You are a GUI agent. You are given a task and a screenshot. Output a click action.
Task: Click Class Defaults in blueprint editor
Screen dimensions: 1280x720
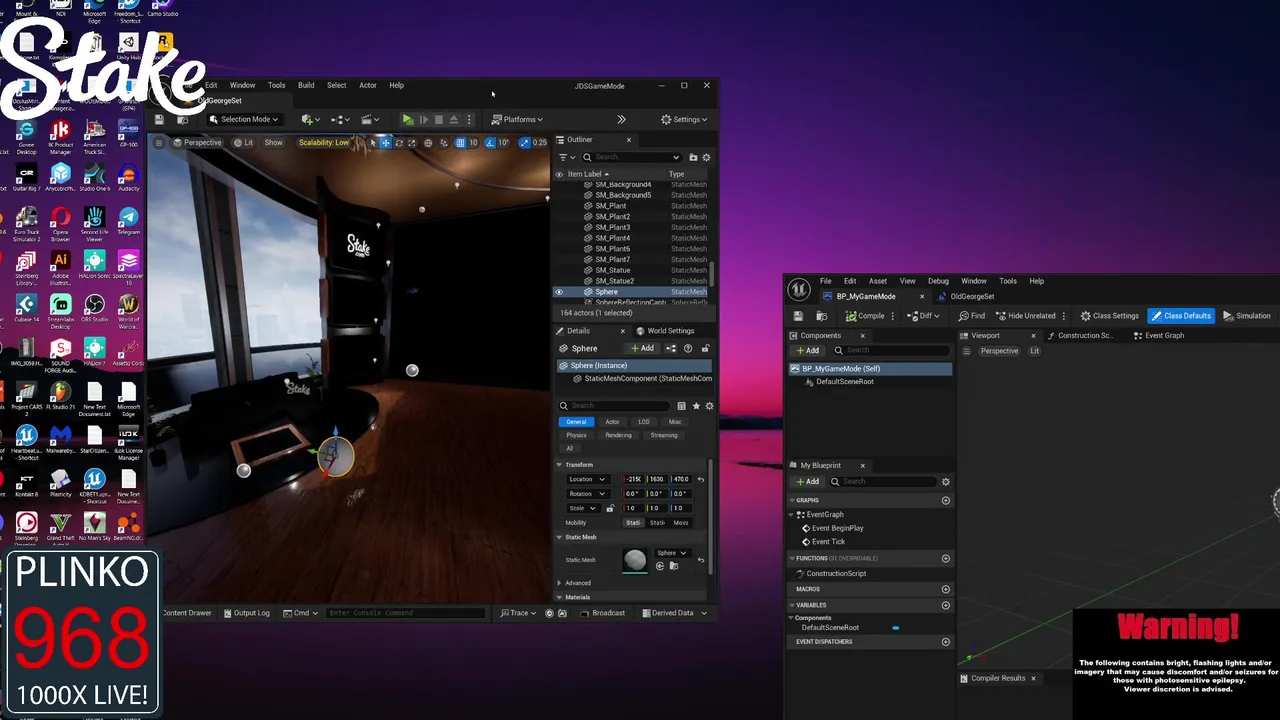click(x=1181, y=316)
